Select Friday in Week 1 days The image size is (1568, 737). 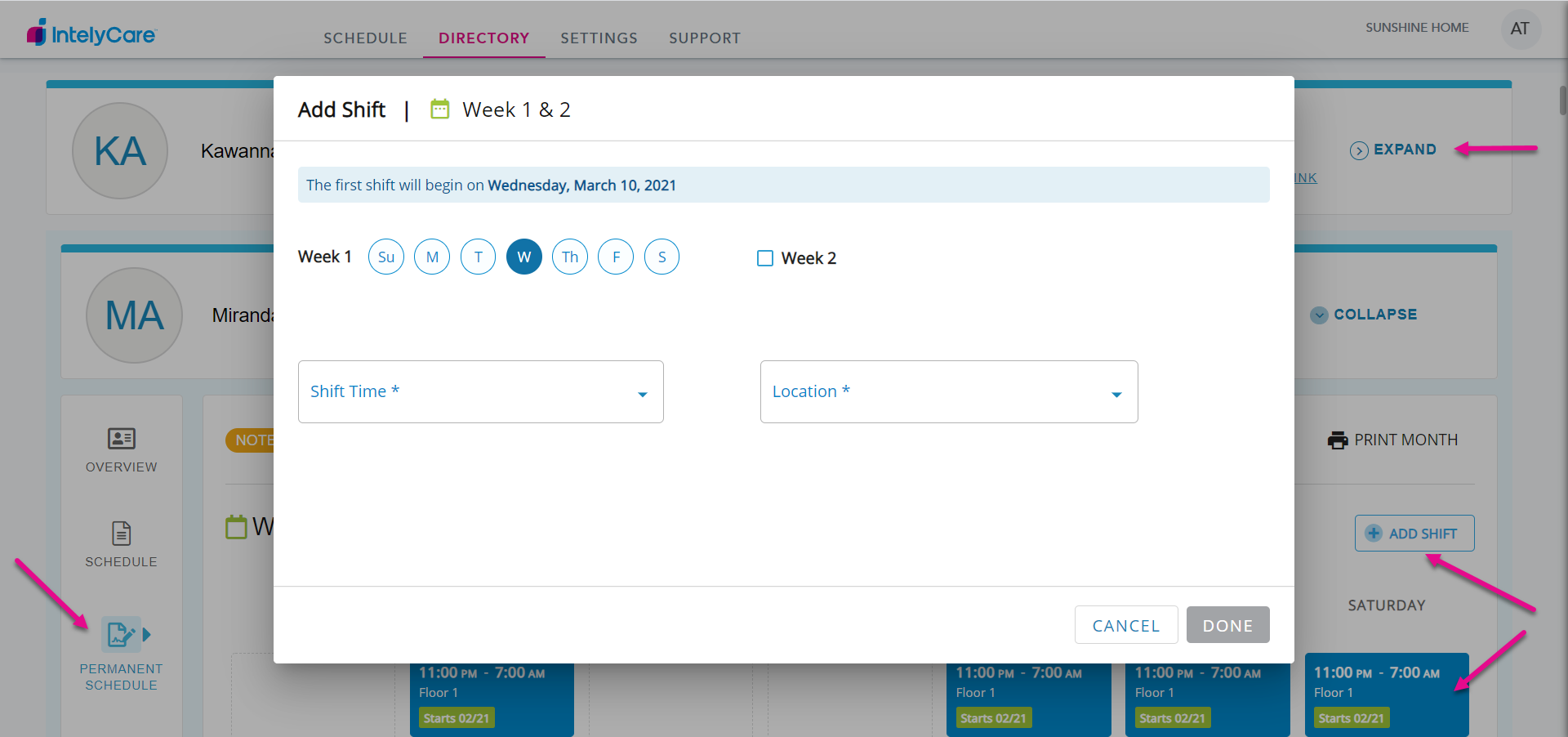[616, 257]
